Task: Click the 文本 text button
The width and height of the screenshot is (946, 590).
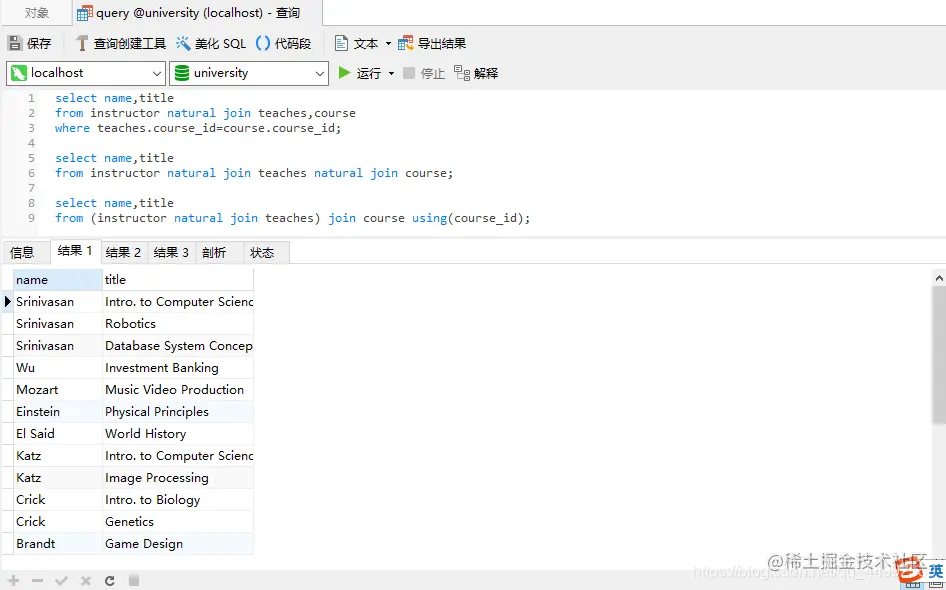Action: [357, 43]
